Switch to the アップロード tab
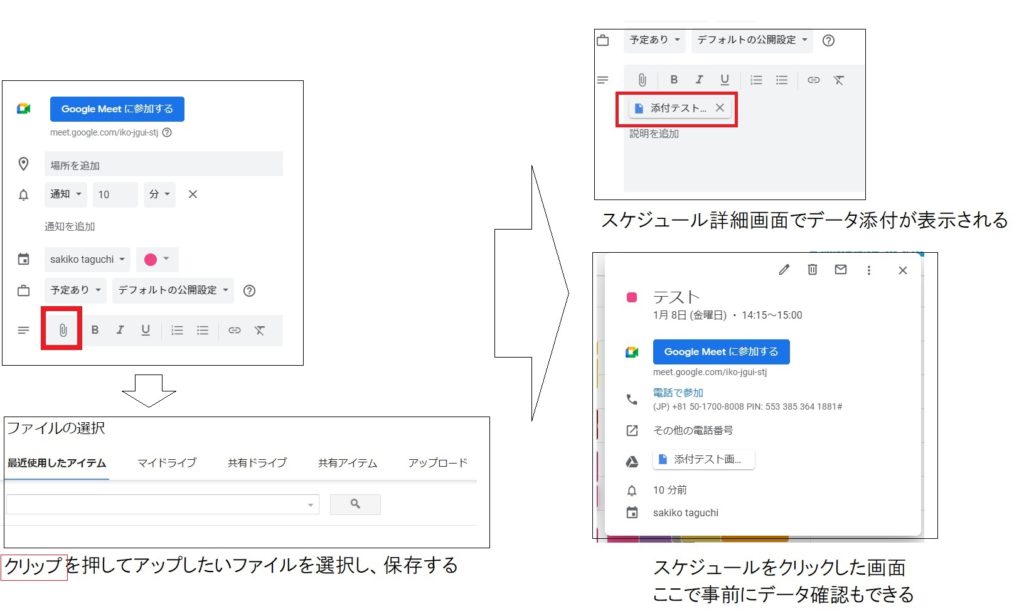Image resolution: width=1024 pixels, height=616 pixels. point(437,462)
